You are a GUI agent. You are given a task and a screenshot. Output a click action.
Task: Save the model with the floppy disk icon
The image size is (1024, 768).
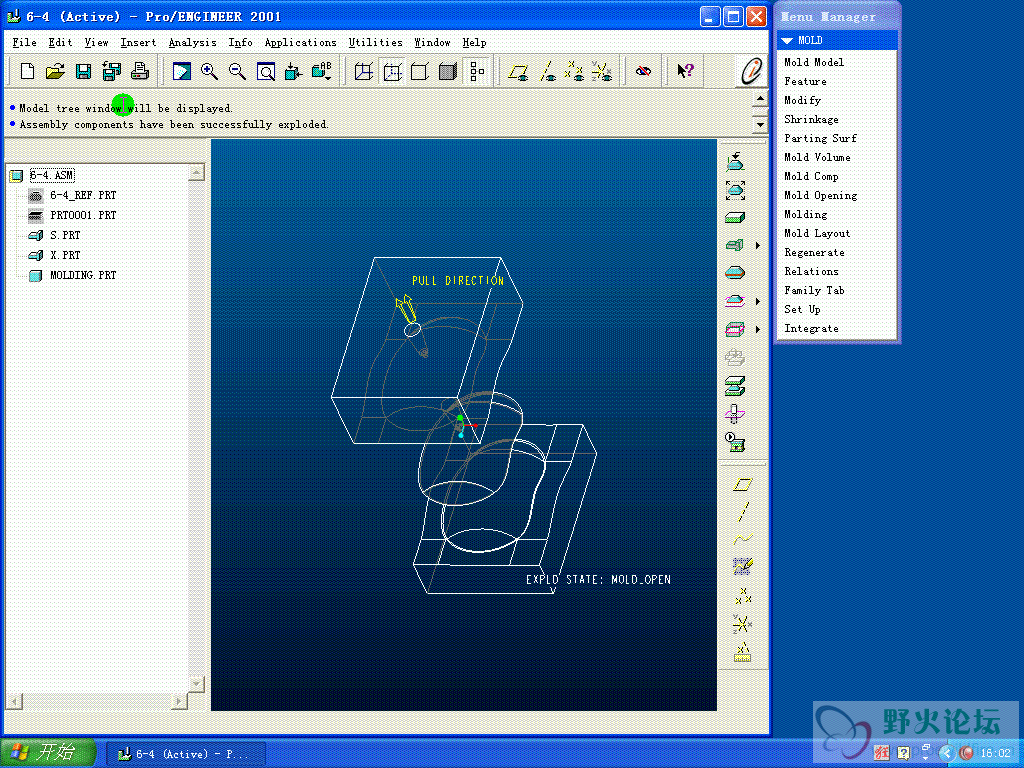pos(84,71)
